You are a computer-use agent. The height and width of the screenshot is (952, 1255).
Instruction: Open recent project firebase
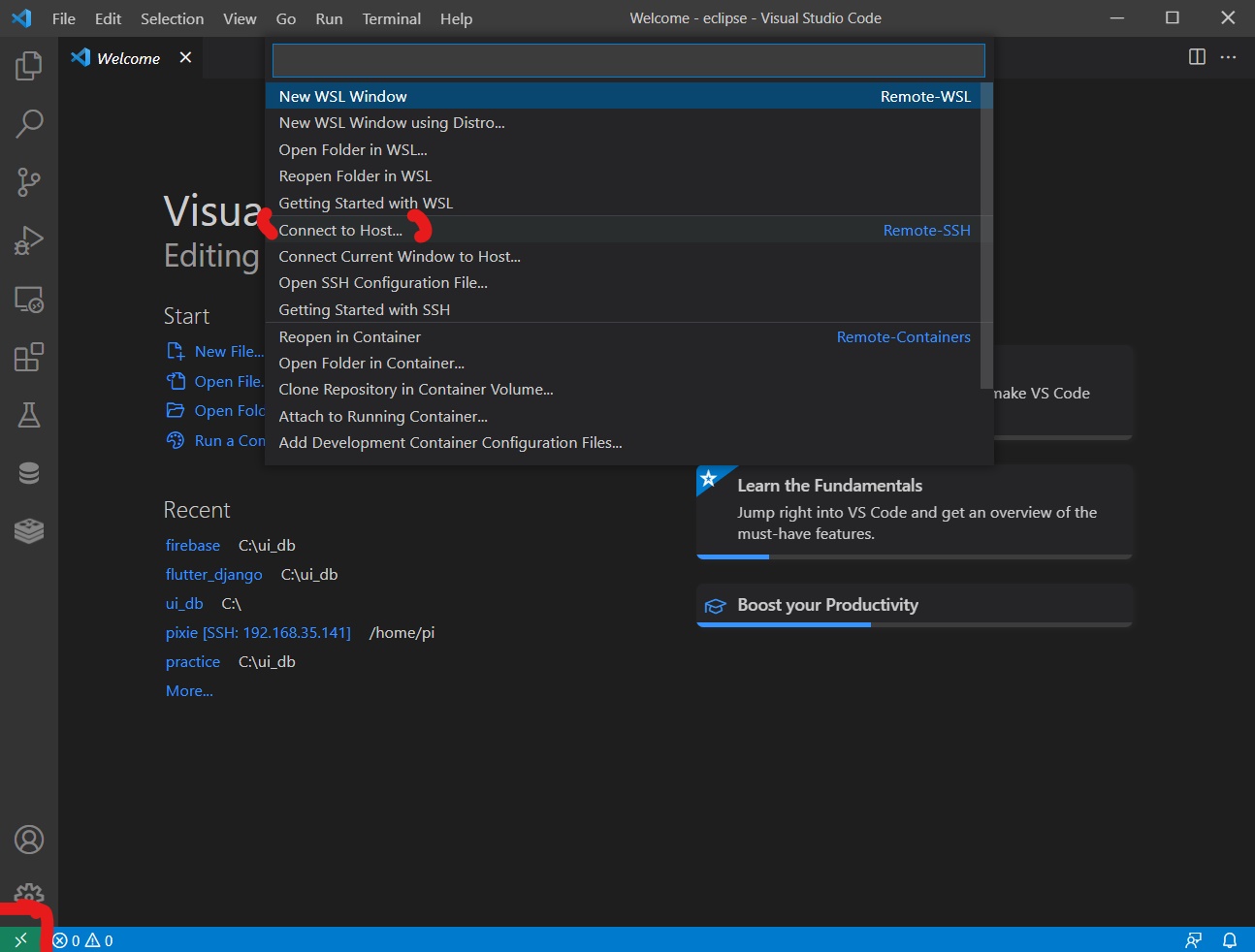193,545
